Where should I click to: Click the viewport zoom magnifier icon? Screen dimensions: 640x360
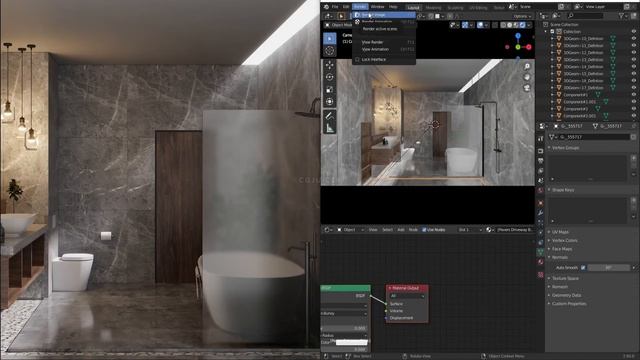click(527, 66)
